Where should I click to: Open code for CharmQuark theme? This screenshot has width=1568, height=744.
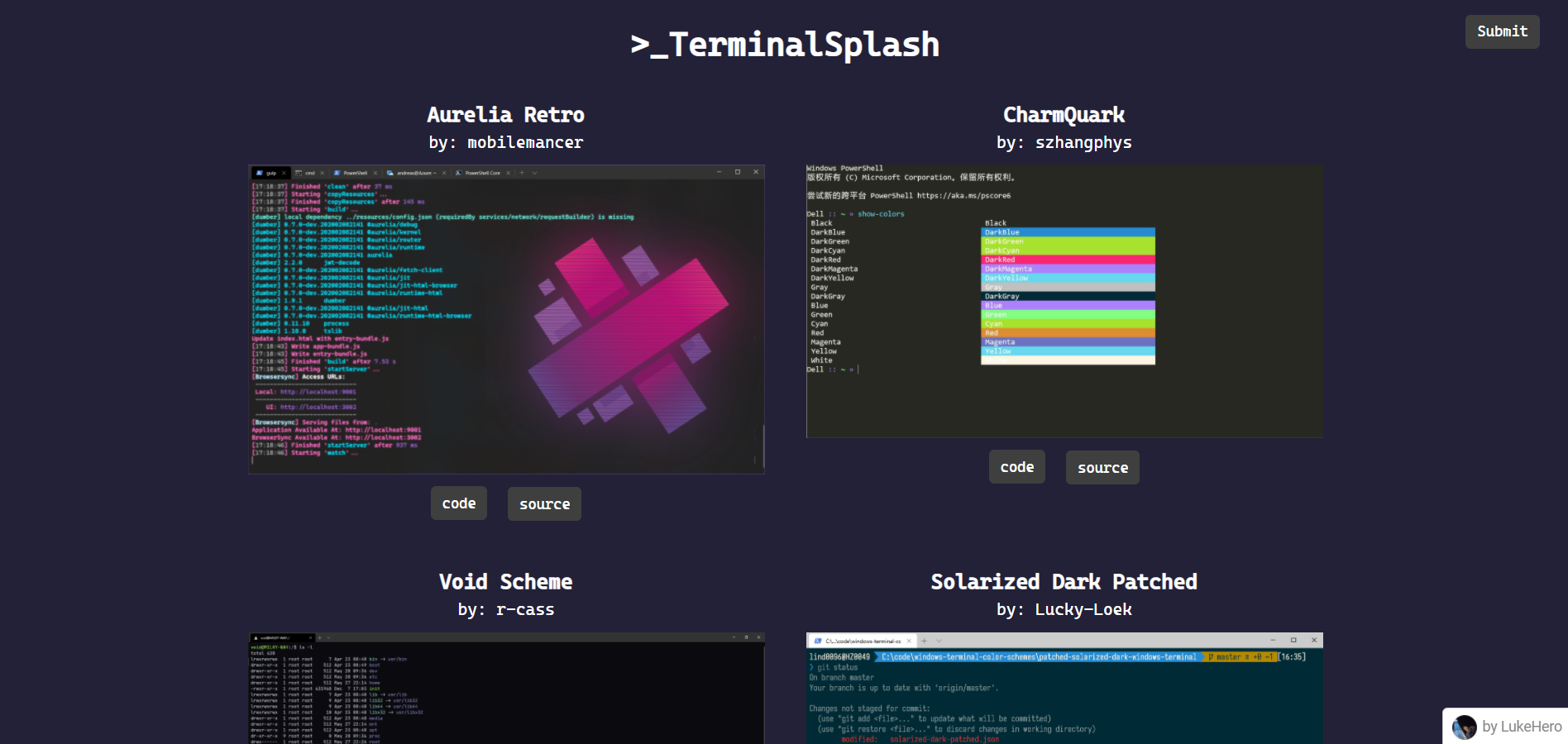[1017, 467]
